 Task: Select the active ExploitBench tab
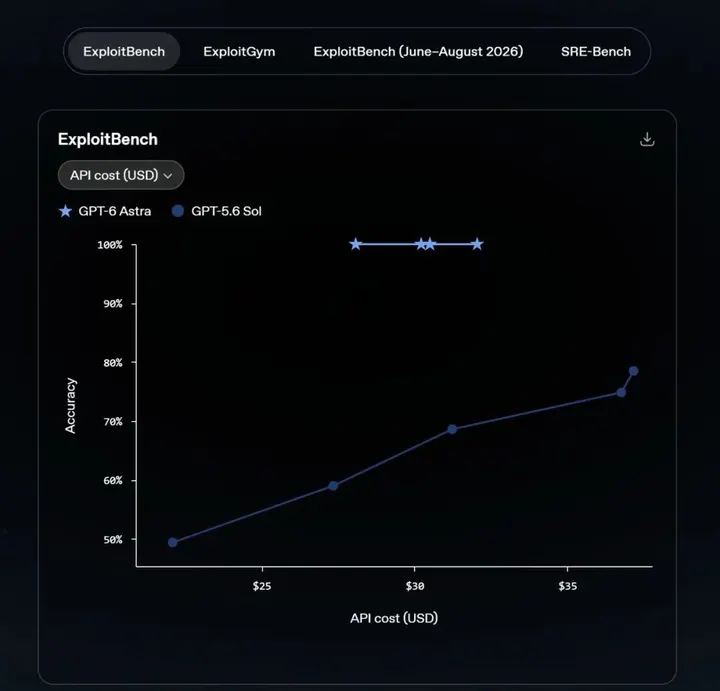tap(124, 51)
